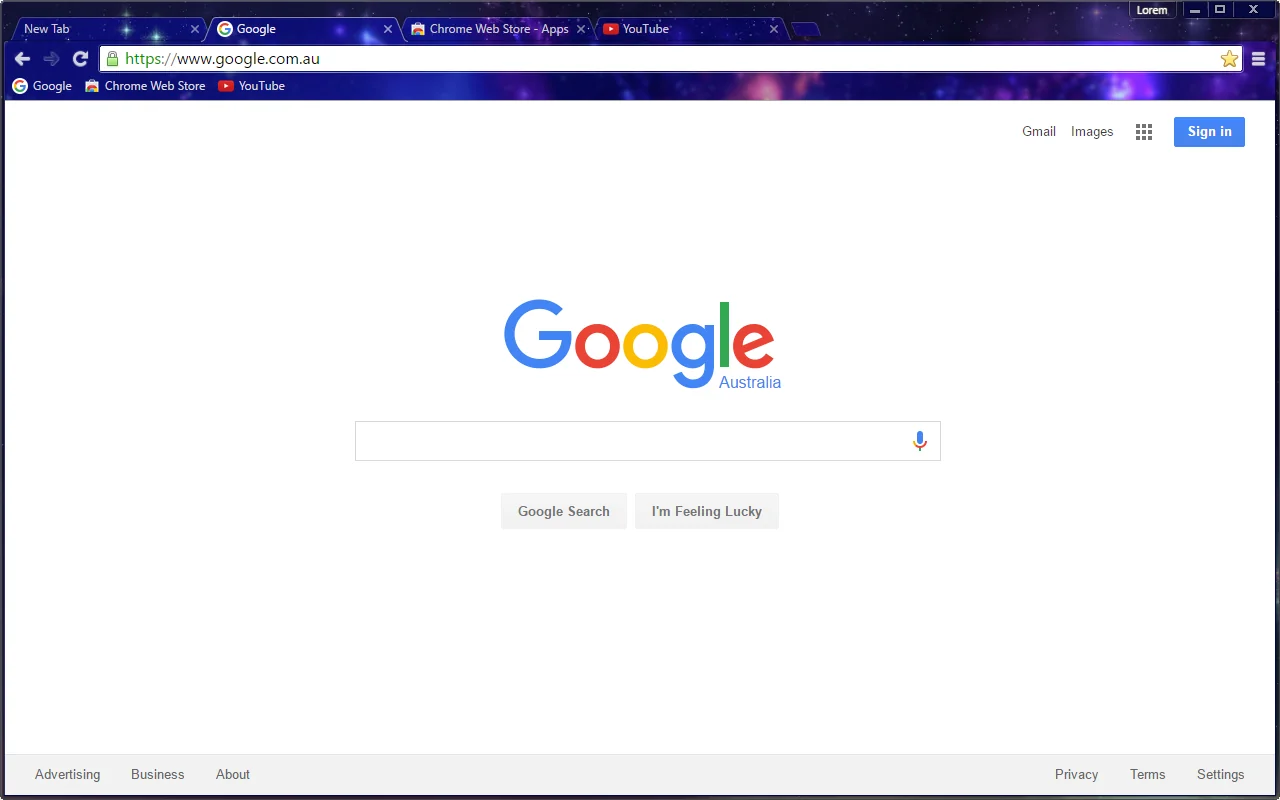This screenshot has height=800, width=1280.
Task: Open the Business footer link
Action: pyautogui.click(x=158, y=774)
